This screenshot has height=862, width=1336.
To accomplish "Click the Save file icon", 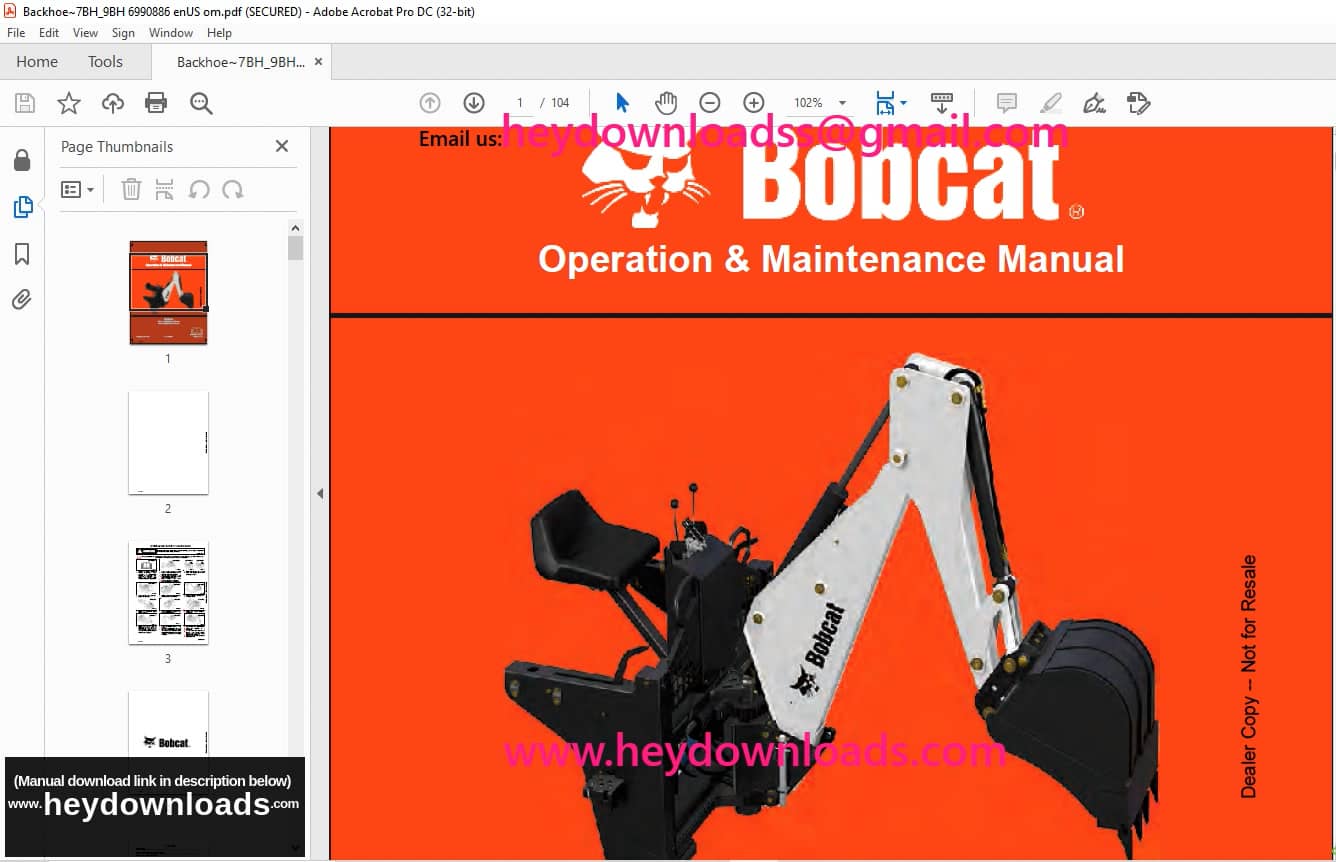I will tap(25, 103).
